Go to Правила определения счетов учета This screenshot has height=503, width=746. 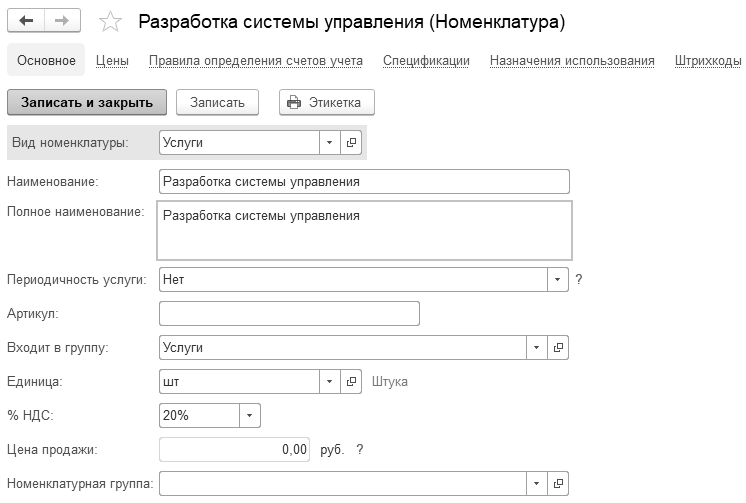(255, 61)
